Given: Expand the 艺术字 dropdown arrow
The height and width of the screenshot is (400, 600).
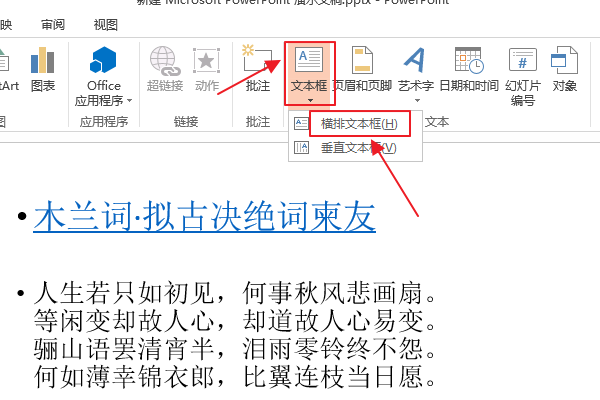Looking at the screenshot, I should 417,100.
